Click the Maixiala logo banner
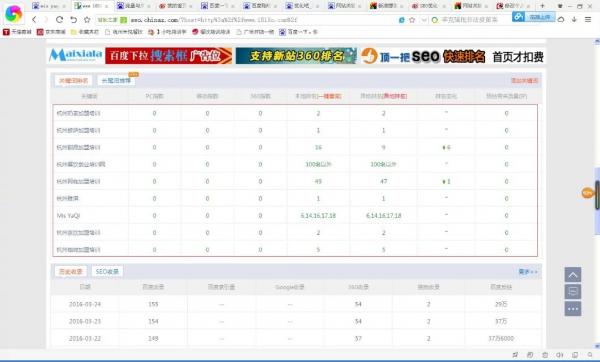Screen dimensions: 600x362 tap(76, 56)
